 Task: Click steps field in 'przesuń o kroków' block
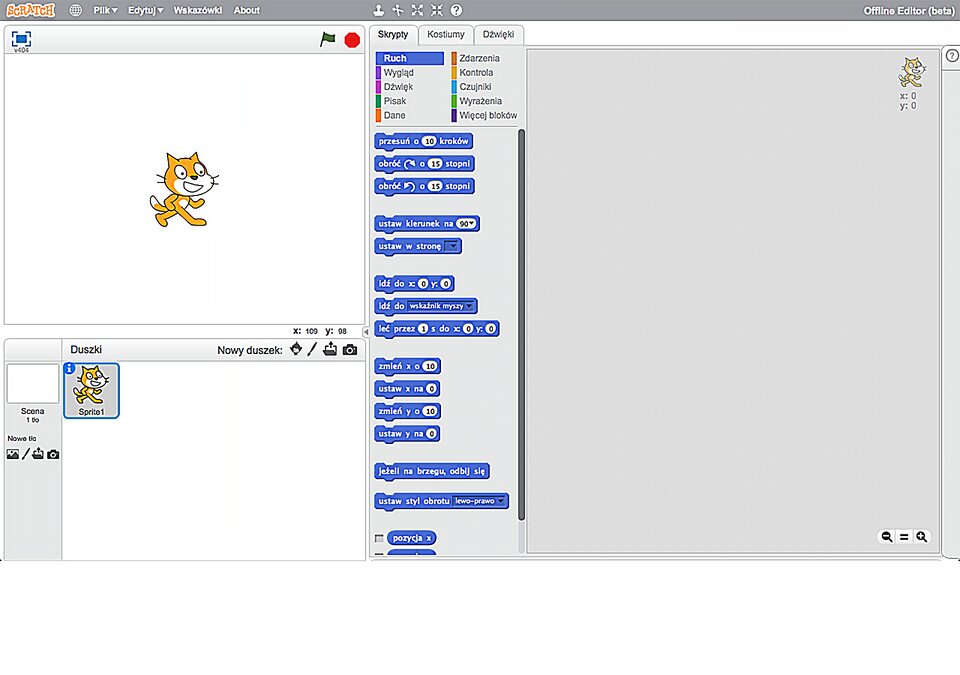(429, 141)
